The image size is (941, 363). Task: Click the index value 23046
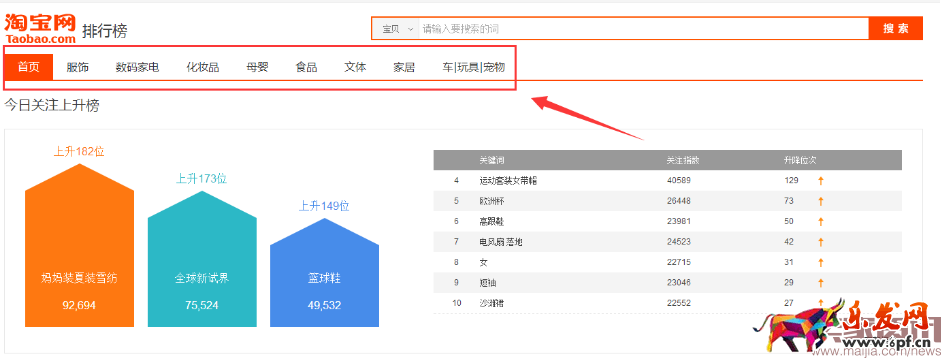coord(679,283)
